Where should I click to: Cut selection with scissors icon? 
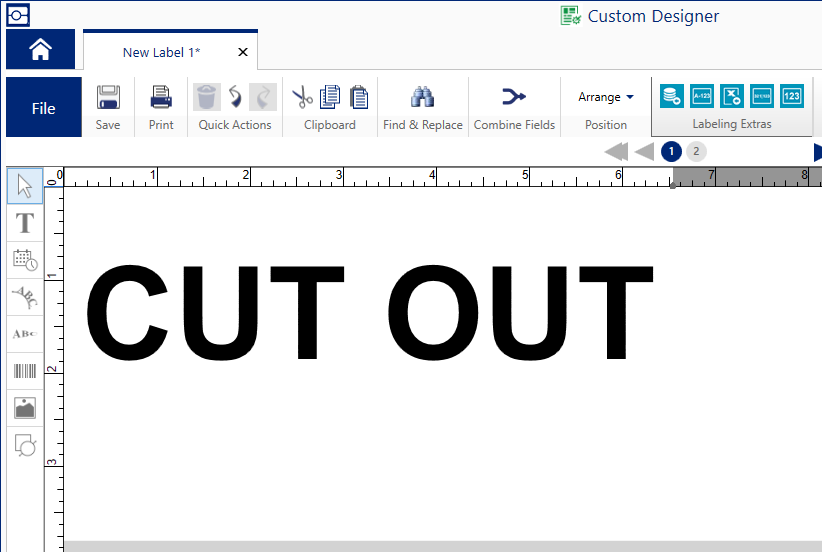click(302, 97)
